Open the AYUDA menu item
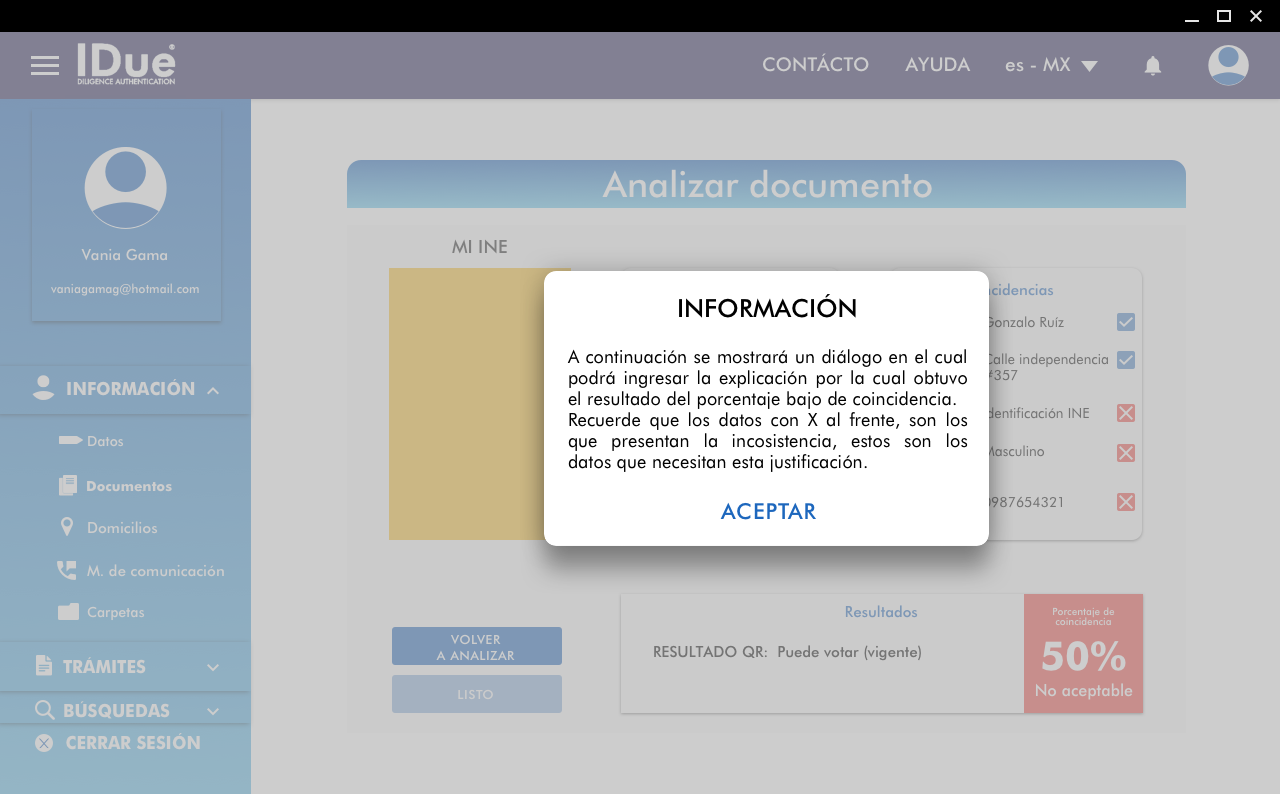The width and height of the screenshot is (1280, 794). (x=937, y=65)
